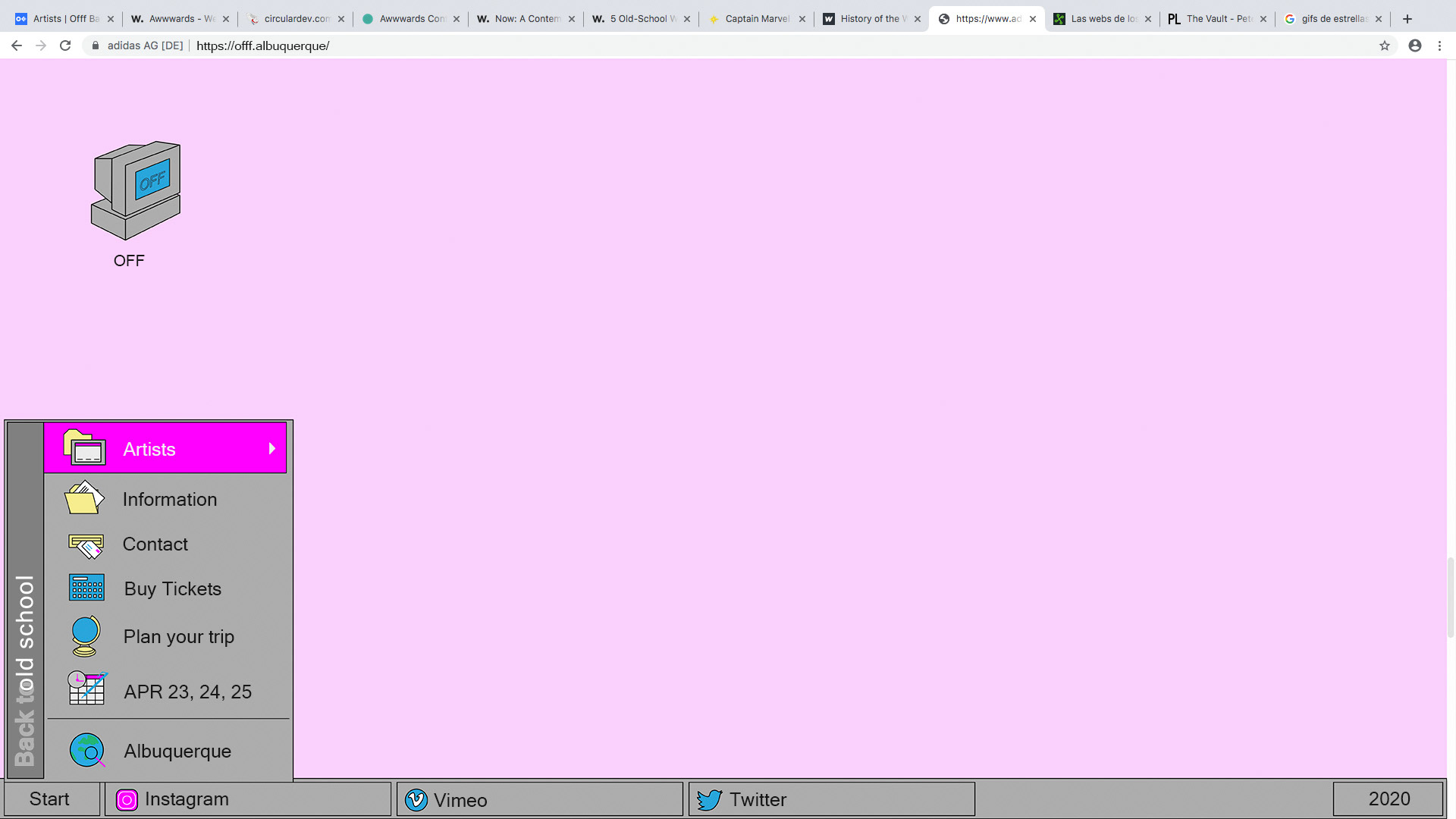1456x819 pixels.
Task: Switch to the Captain Marvel browser tab
Action: click(755, 19)
